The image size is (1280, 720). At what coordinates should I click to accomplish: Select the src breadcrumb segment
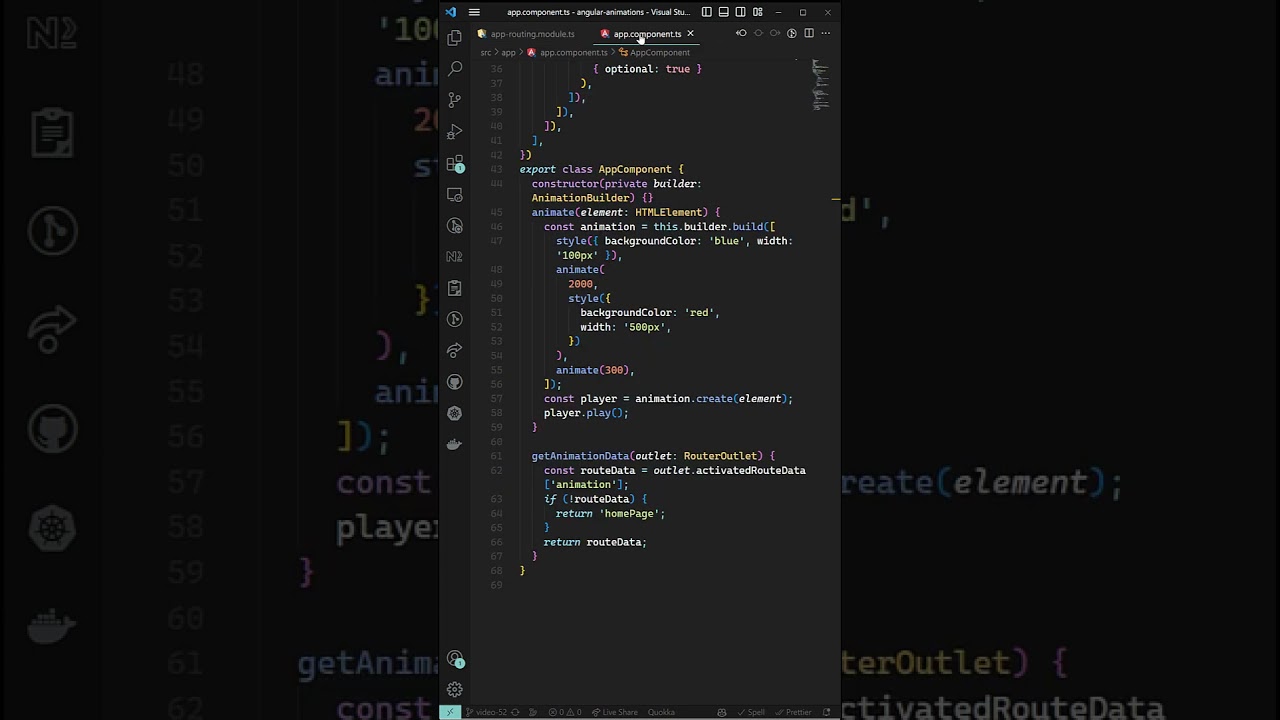[x=486, y=53]
